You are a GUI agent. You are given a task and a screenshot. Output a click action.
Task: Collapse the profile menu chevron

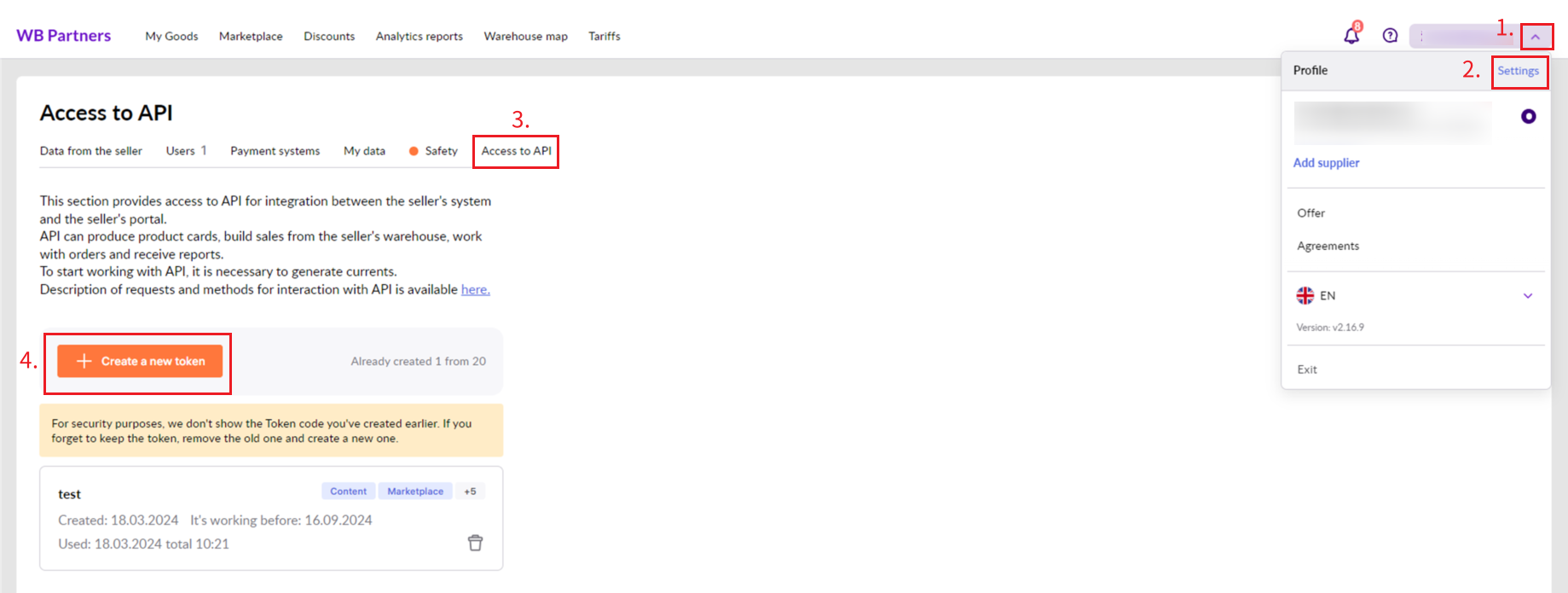[1536, 37]
